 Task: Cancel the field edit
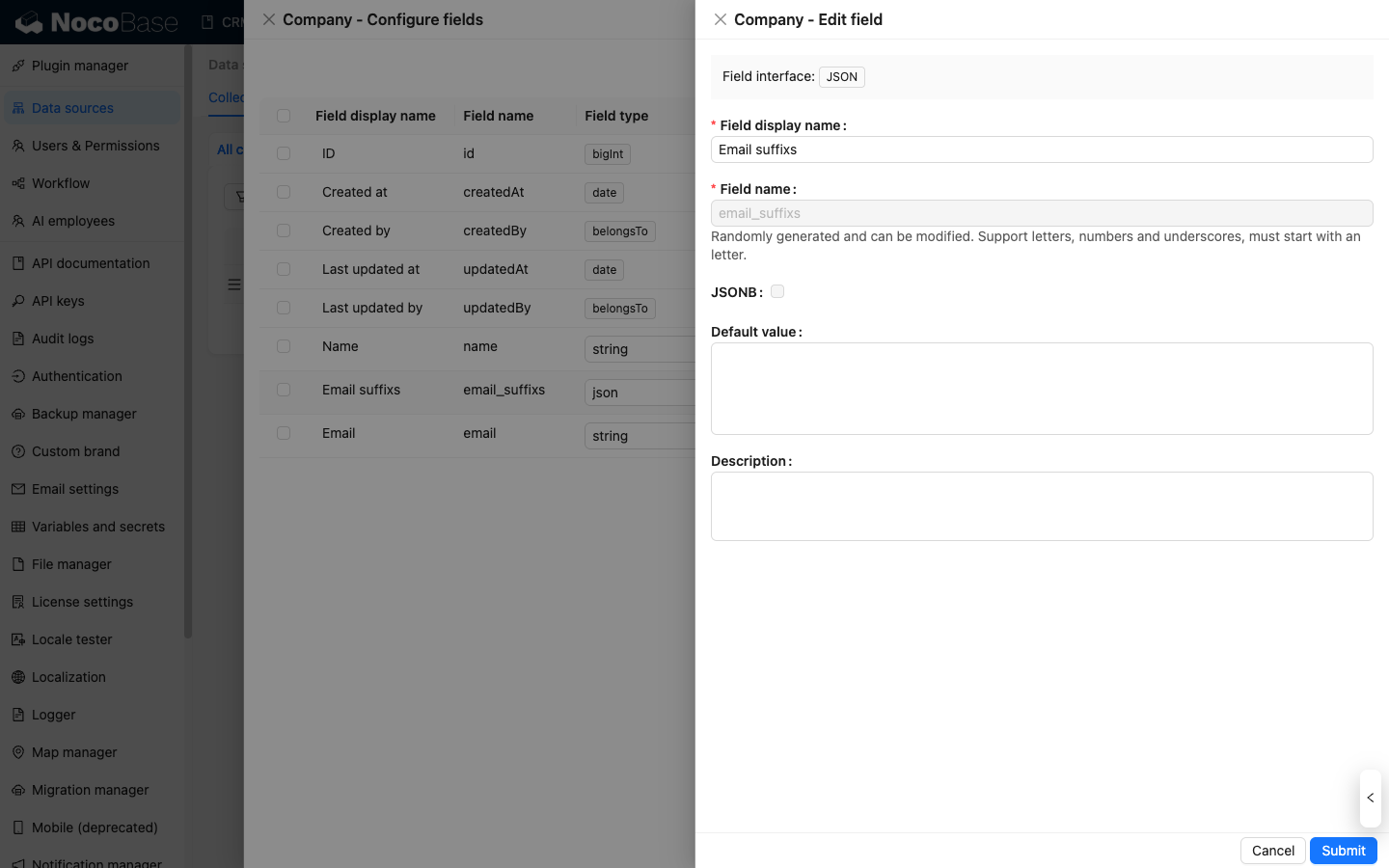(1272, 851)
